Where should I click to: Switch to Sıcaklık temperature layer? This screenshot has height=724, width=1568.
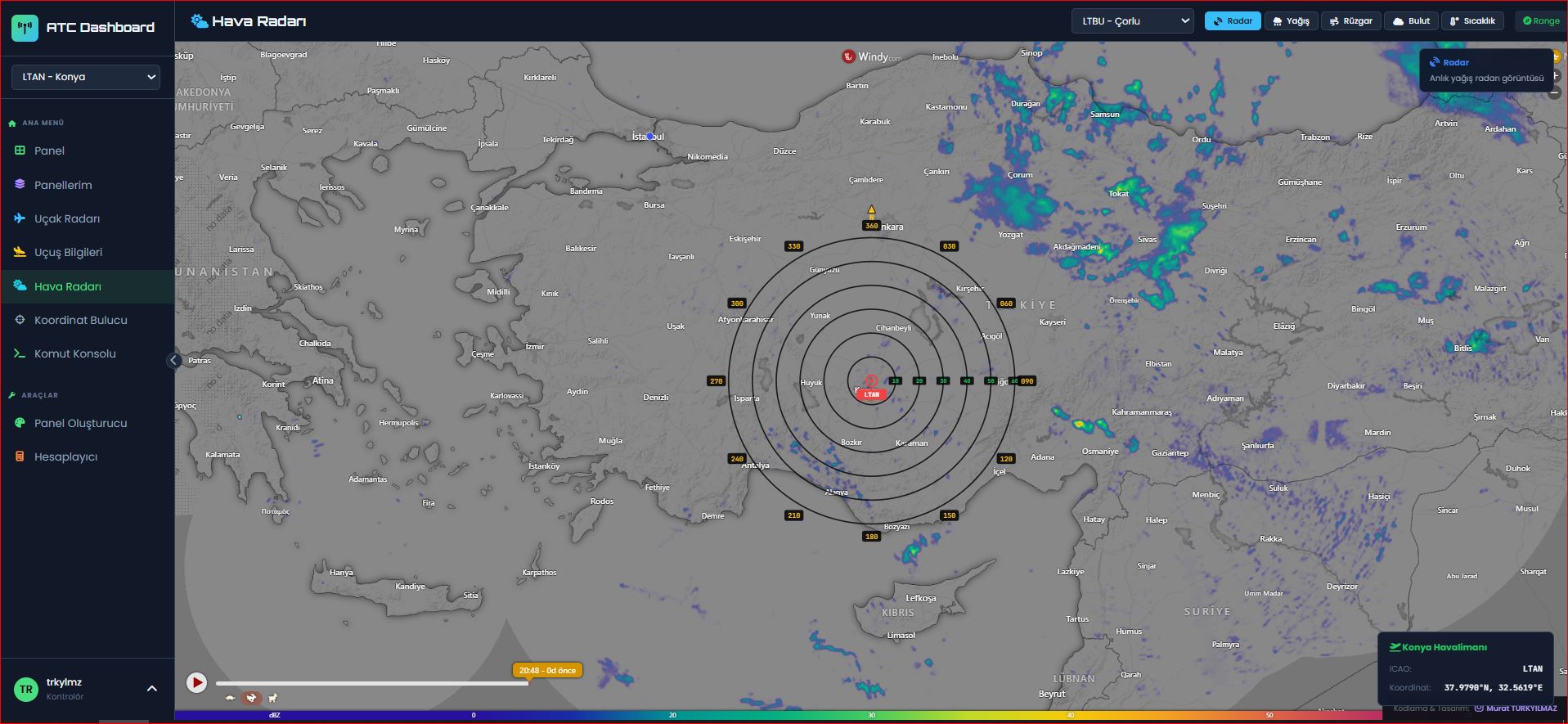click(x=1472, y=21)
